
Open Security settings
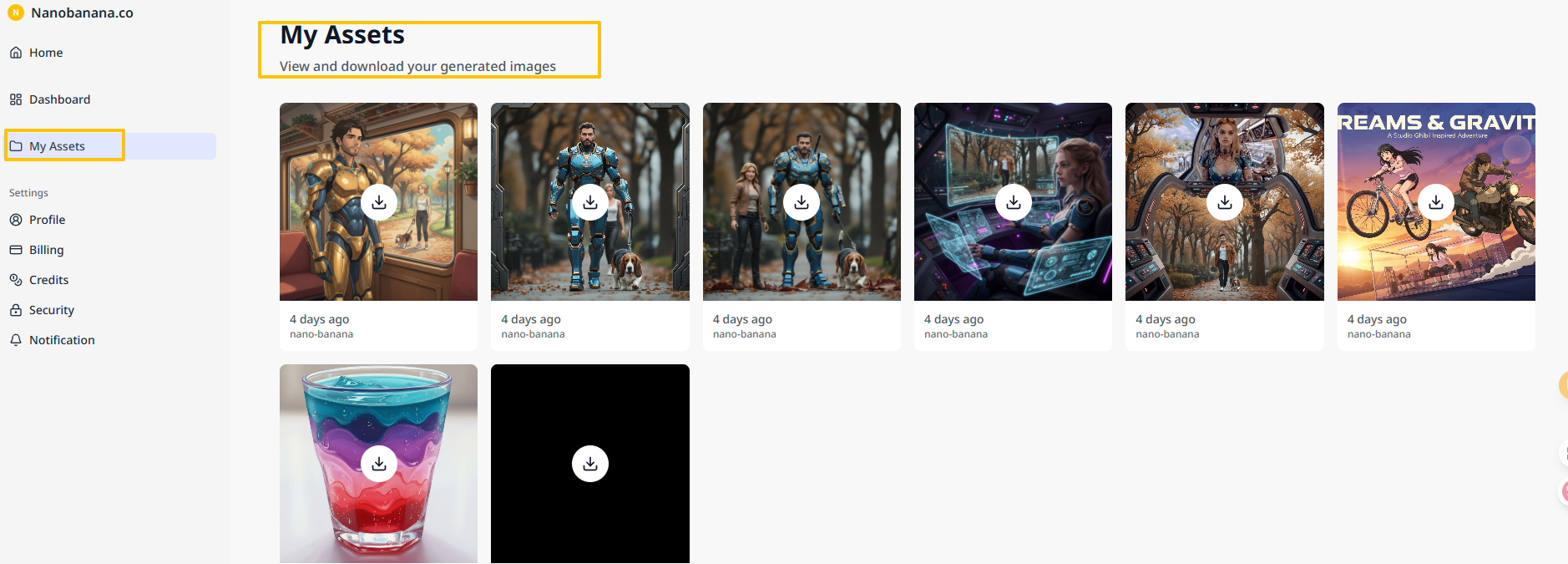tap(51, 310)
